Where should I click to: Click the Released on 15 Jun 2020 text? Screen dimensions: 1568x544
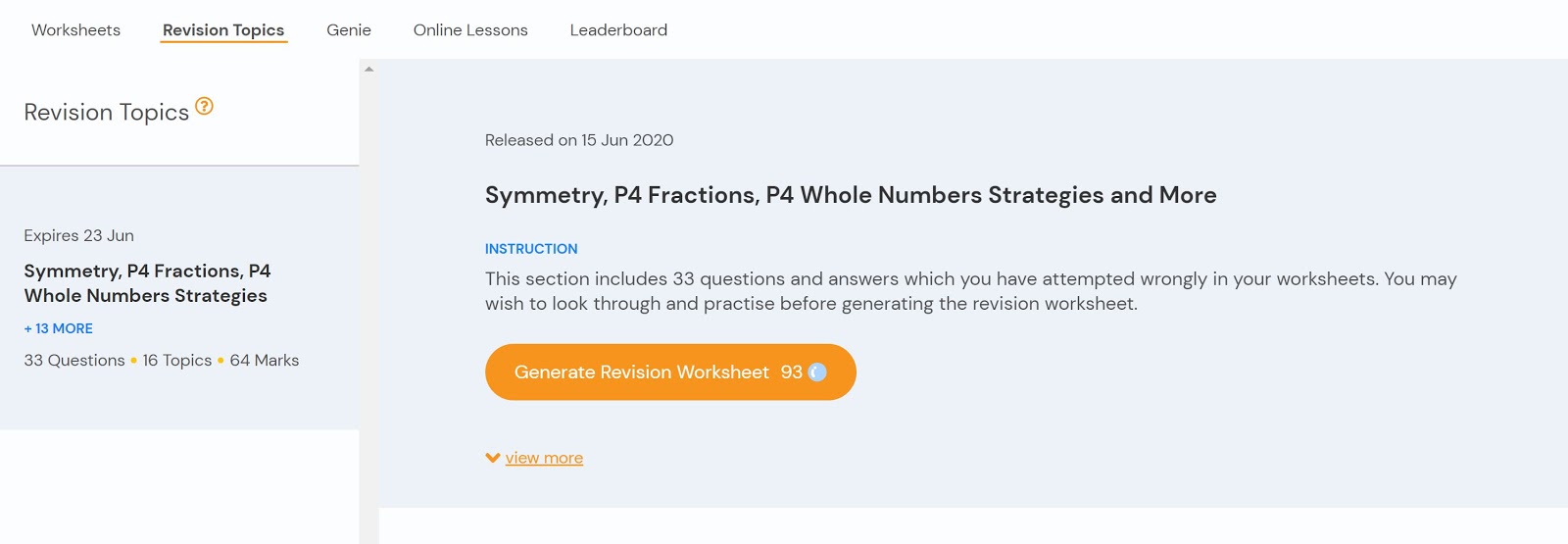(579, 140)
